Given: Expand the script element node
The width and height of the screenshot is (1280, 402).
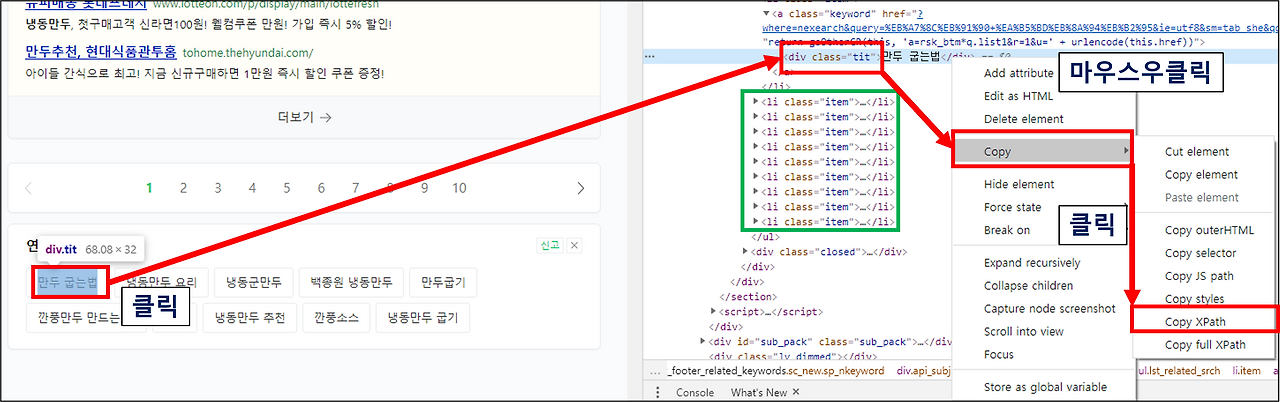Looking at the screenshot, I should [x=712, y=312].
